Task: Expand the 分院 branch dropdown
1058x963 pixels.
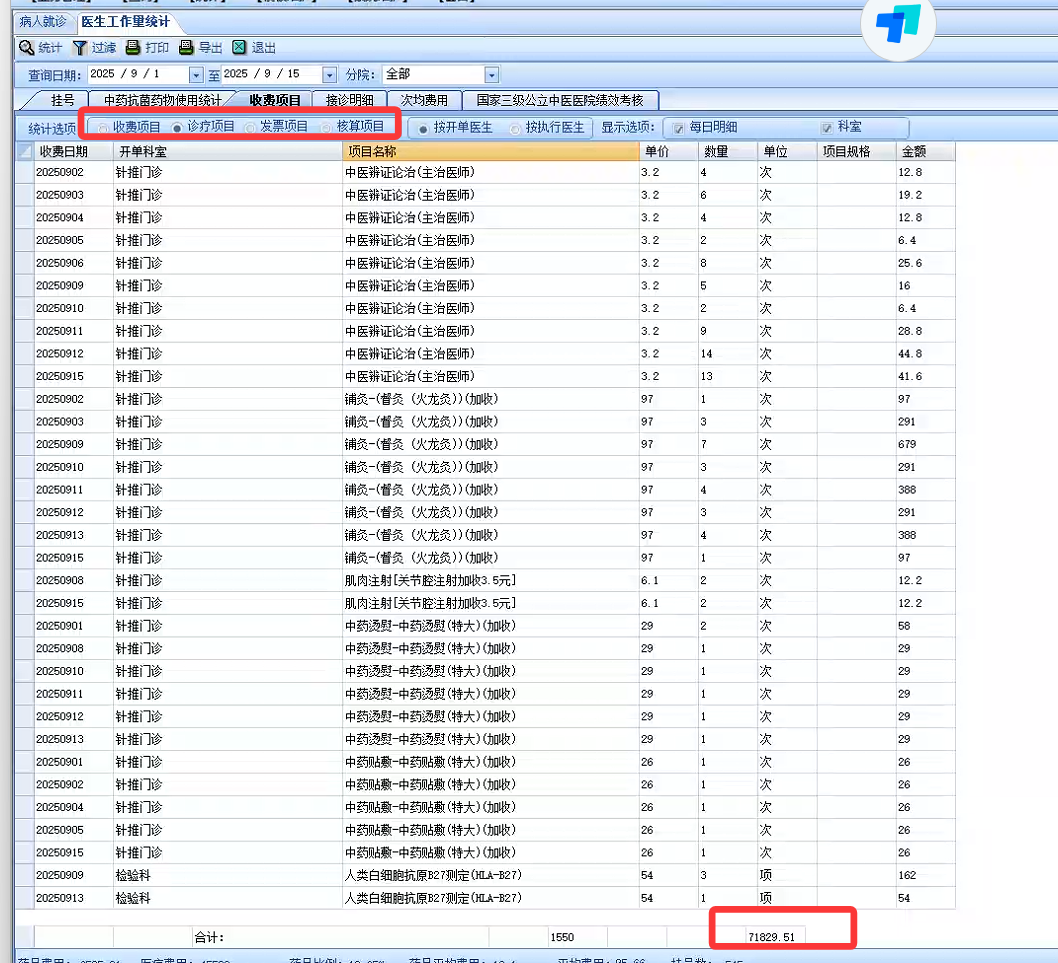Action: coord(491,75)
